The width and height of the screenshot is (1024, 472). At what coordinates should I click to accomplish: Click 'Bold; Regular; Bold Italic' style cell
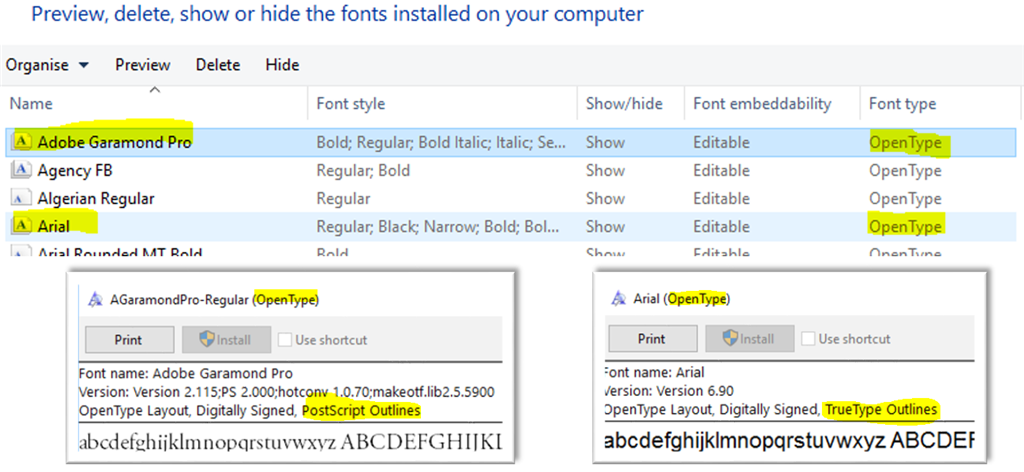pos(441,142)
